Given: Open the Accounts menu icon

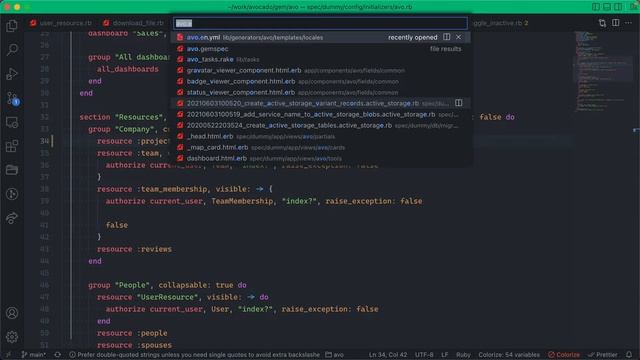Looking at the screenshot, I should point(12,313).
